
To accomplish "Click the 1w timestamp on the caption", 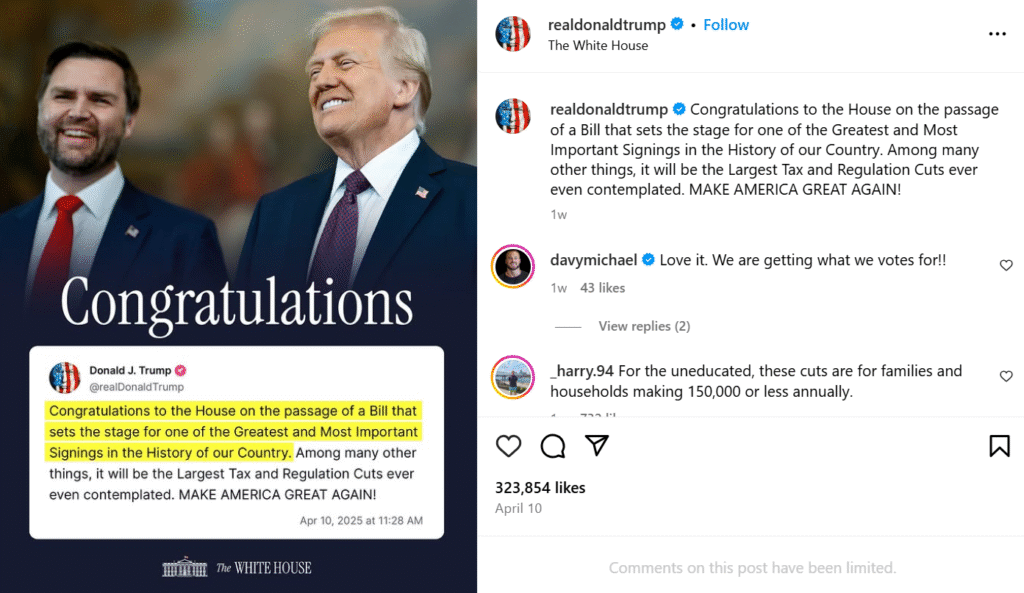I will [557, 214].
